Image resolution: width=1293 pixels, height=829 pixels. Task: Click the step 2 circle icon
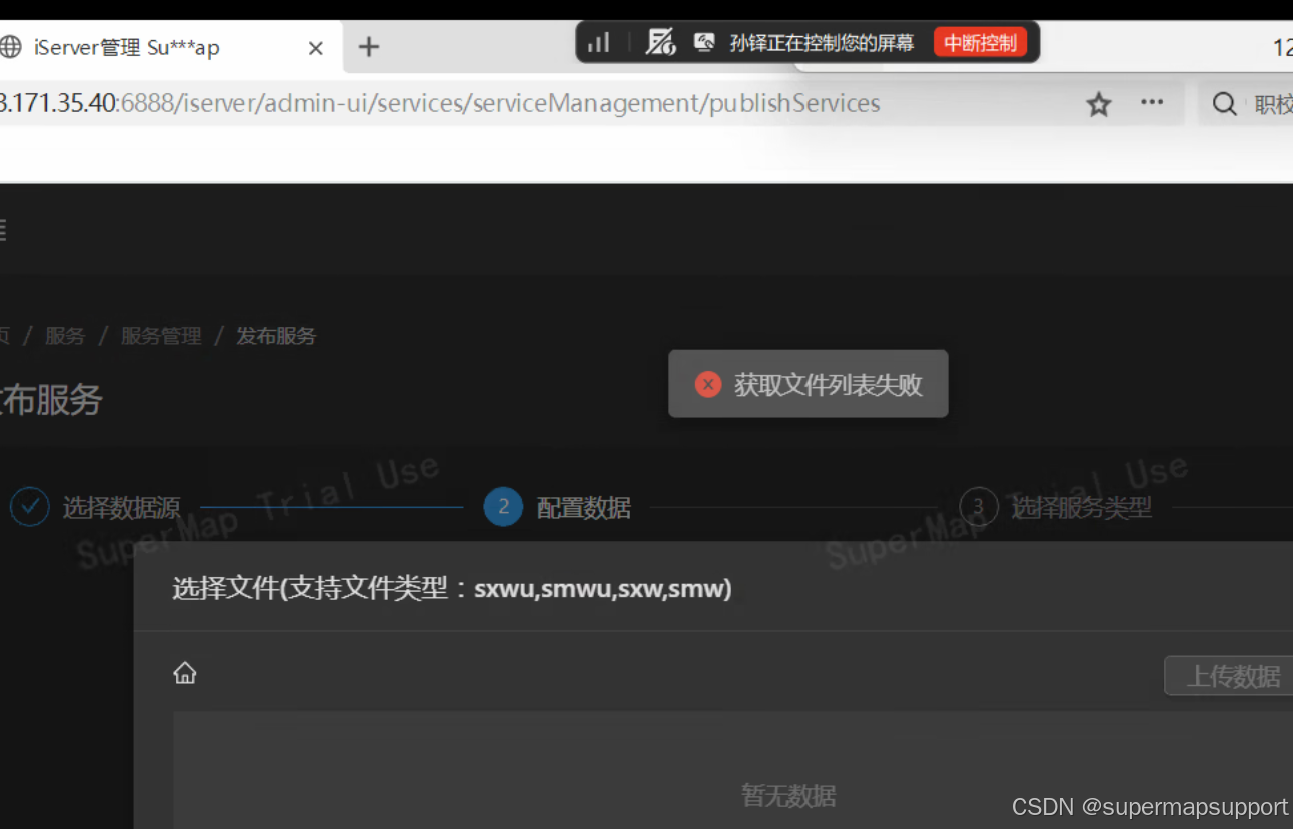(503, 507)
